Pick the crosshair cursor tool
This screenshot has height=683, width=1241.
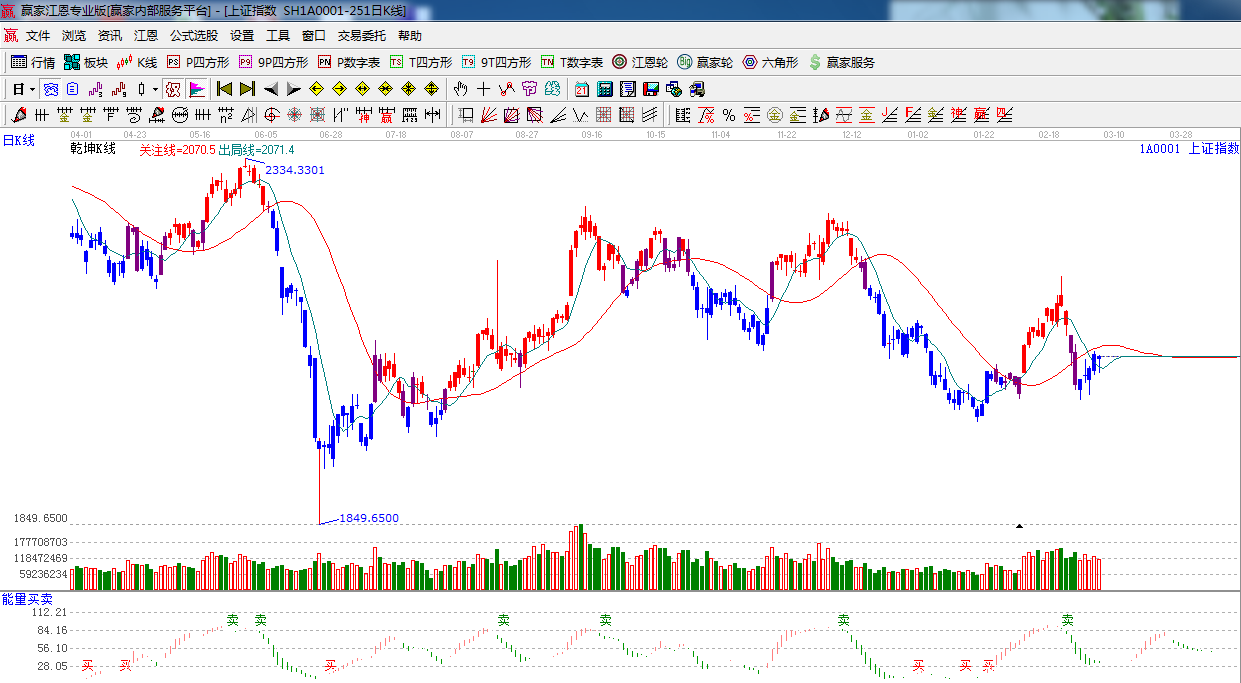[x=484, y=89]
